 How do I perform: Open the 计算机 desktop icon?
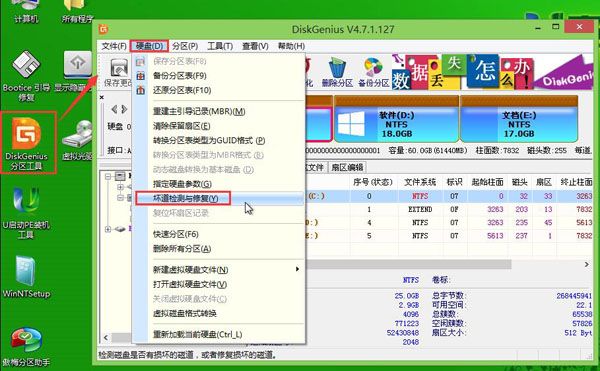(x=26, y=11)
